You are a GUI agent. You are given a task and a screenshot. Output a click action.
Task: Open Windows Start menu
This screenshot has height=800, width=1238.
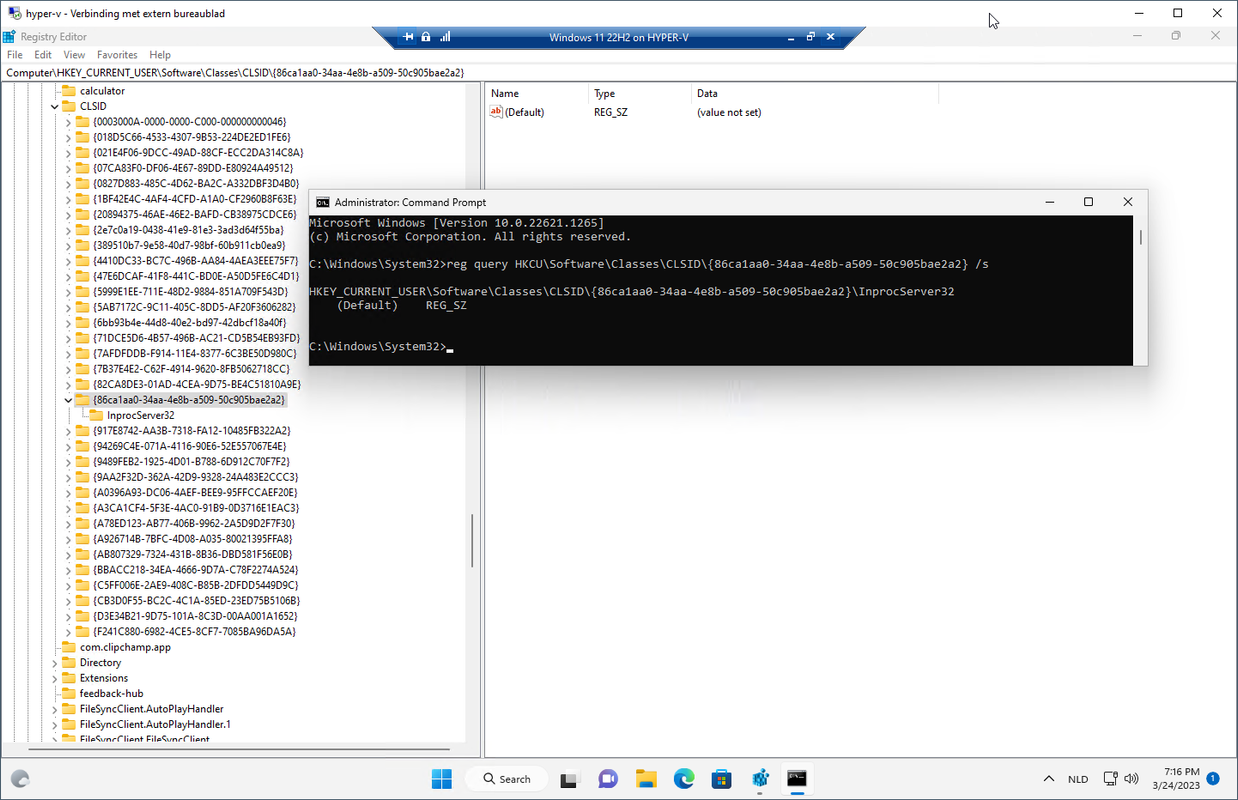point(441,779)
